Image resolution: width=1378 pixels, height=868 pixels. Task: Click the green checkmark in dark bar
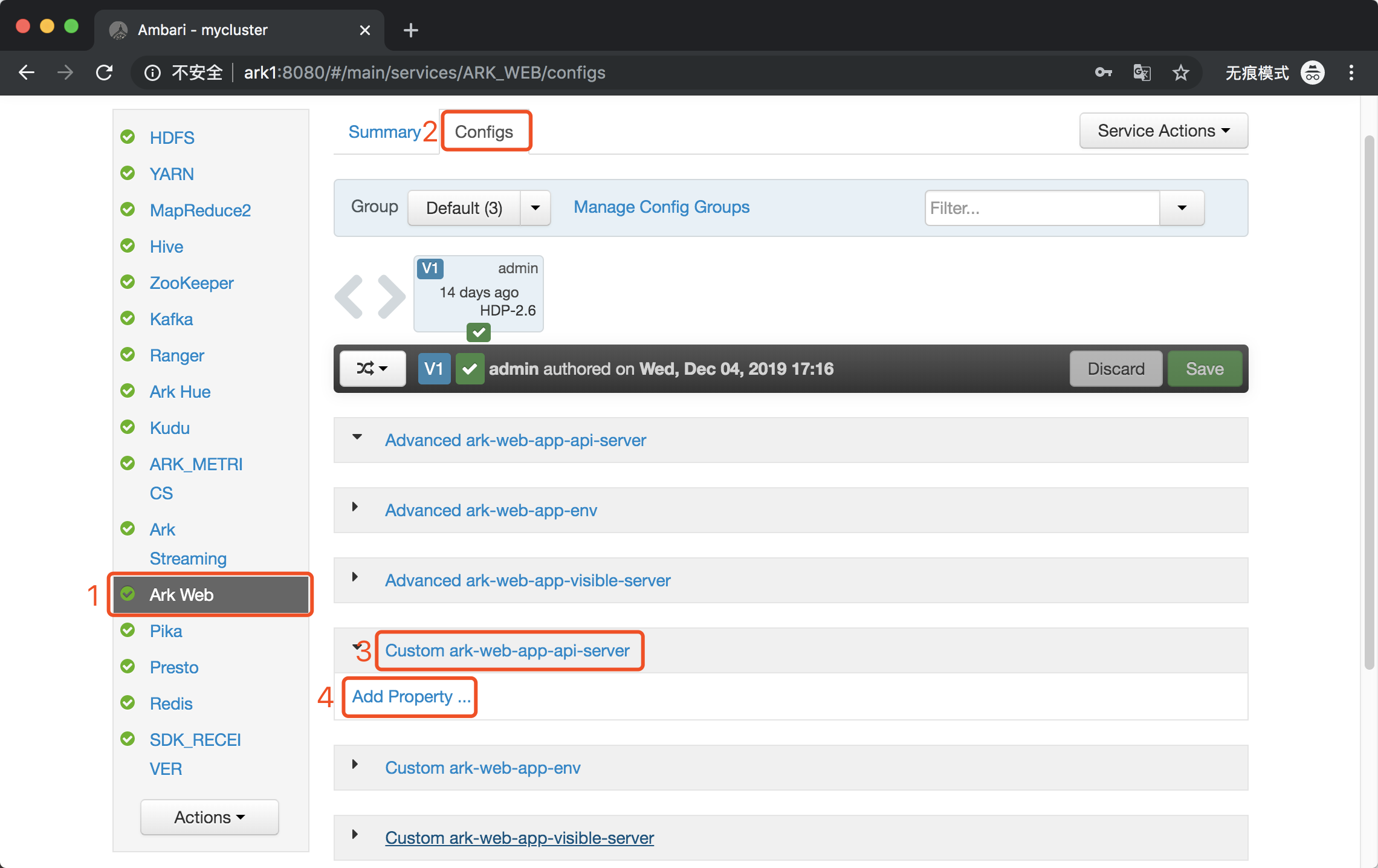470,369
